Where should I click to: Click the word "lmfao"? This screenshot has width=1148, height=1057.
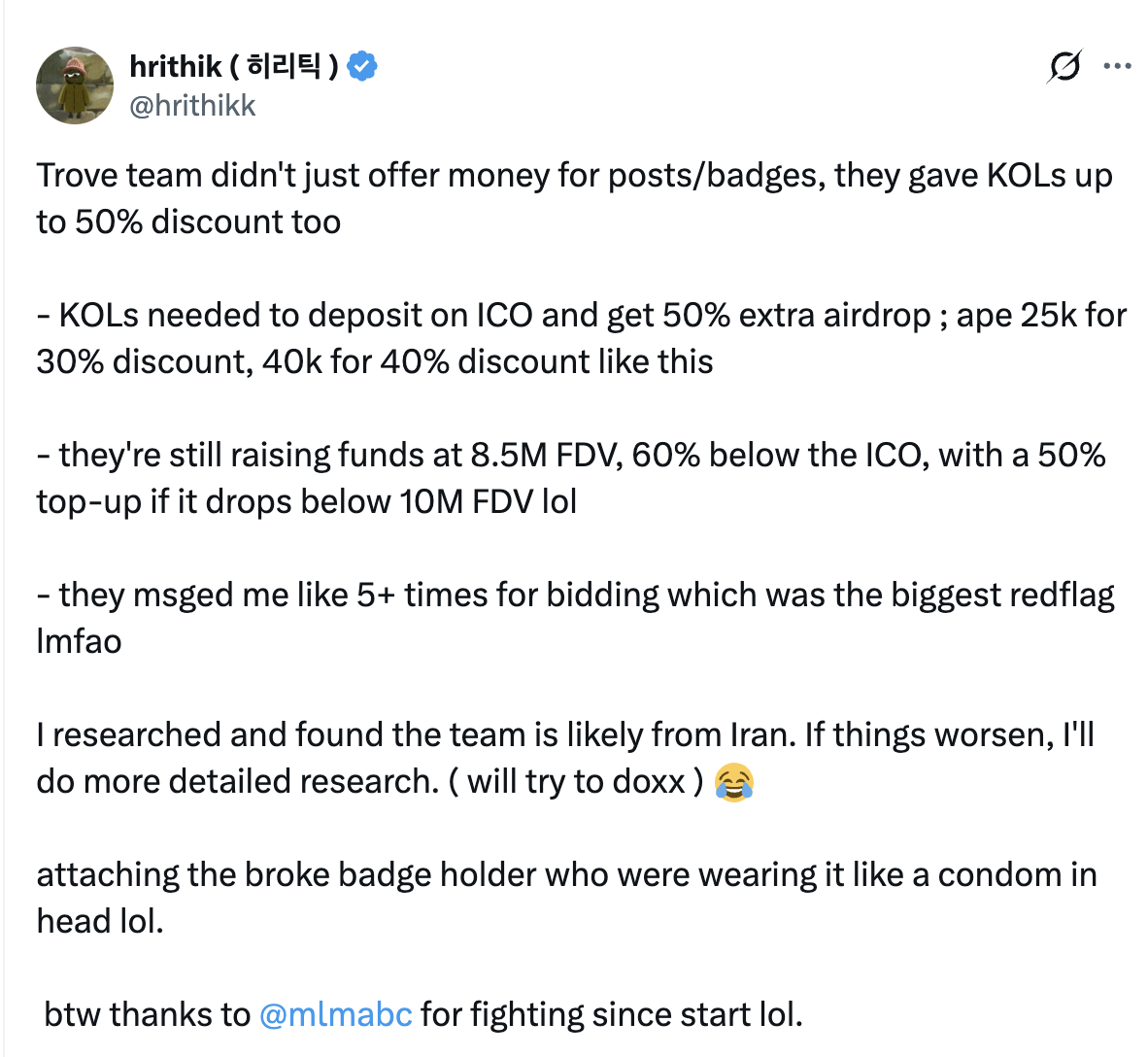tap(79, 642)
